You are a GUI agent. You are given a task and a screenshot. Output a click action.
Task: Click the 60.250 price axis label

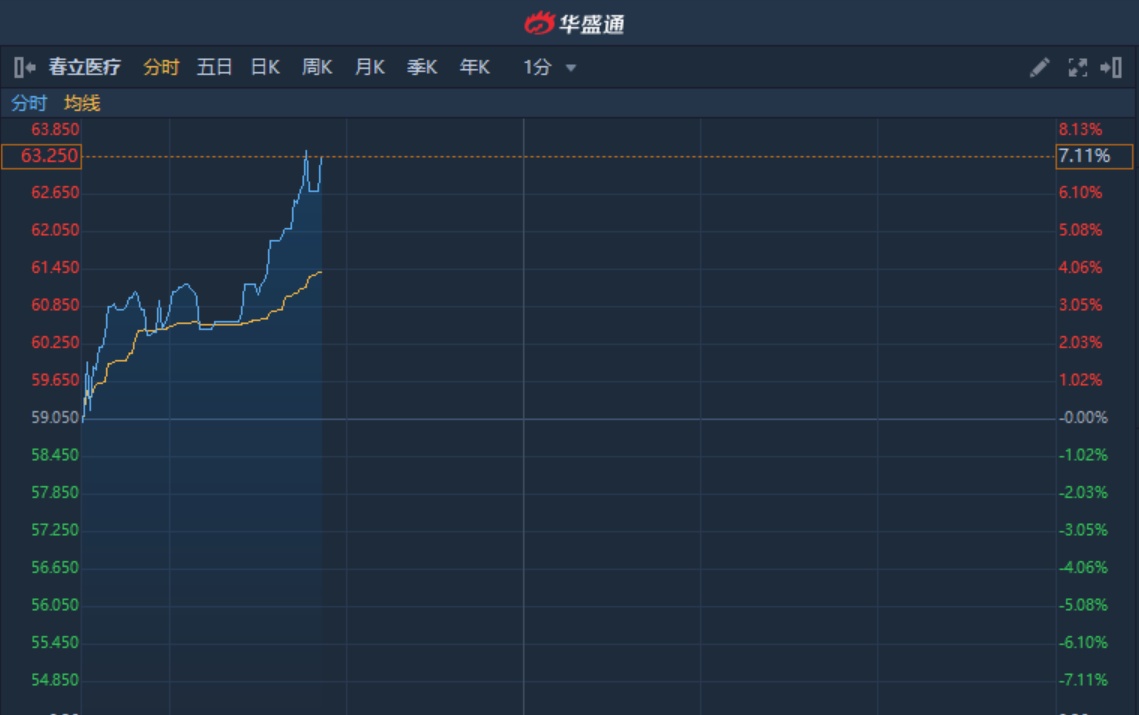(55, 342)
